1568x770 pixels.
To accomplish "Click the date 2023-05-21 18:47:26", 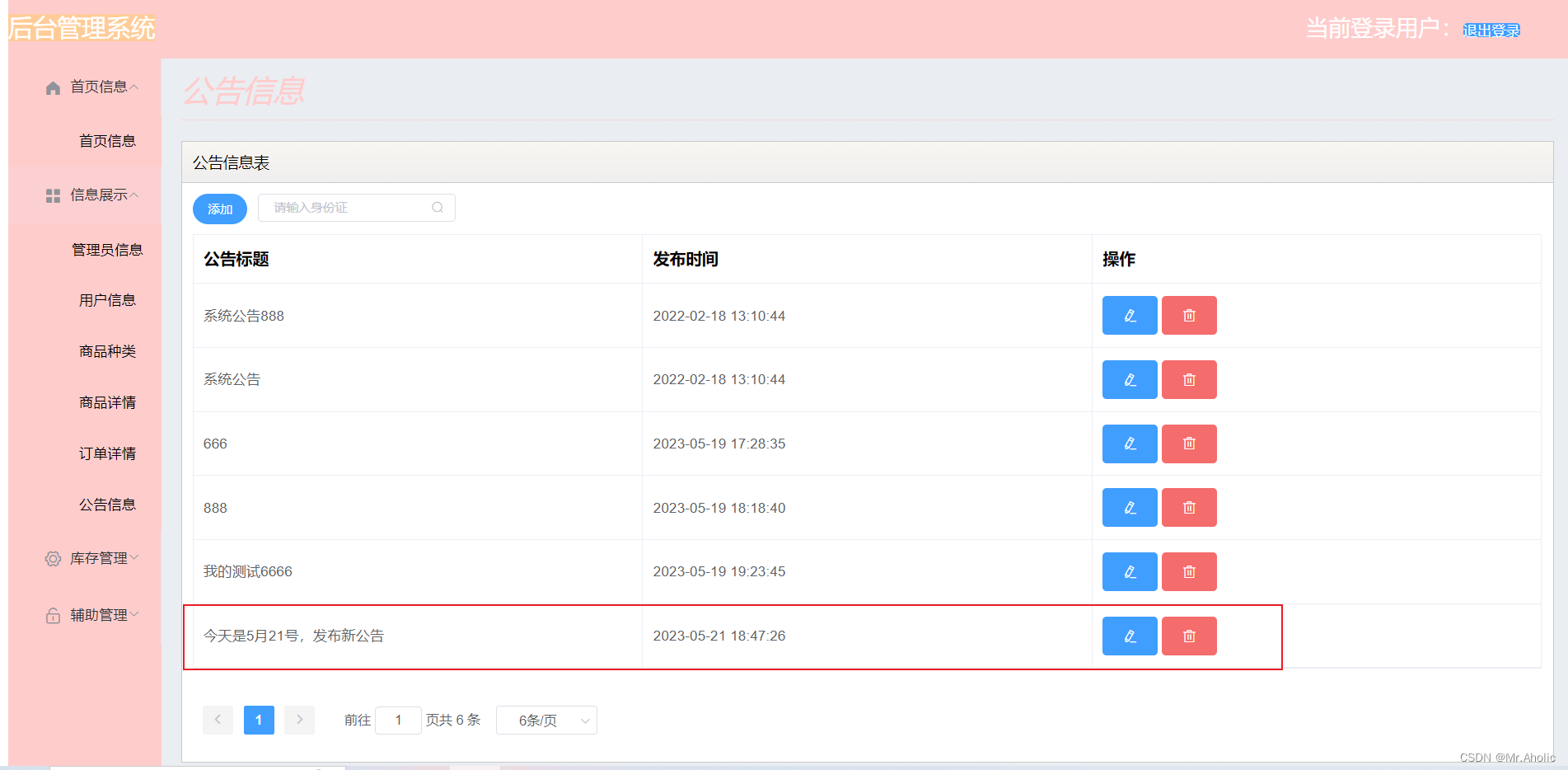I will pyautogui.click(x=719, y=636).
